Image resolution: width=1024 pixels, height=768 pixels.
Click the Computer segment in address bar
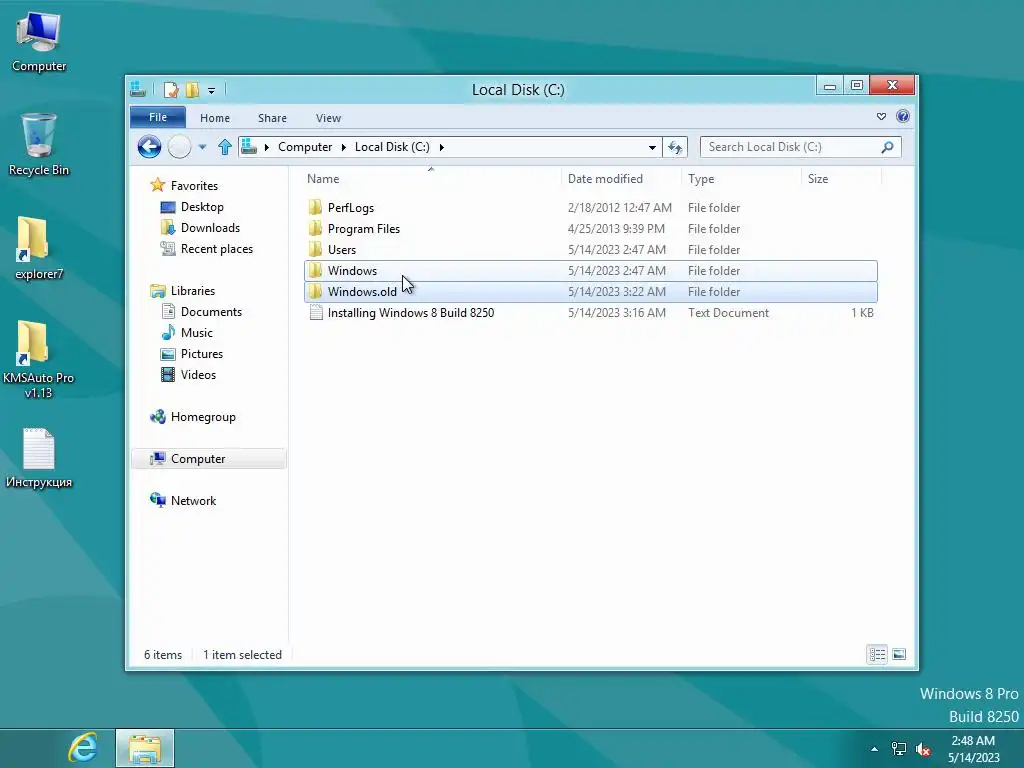point(305,147)
